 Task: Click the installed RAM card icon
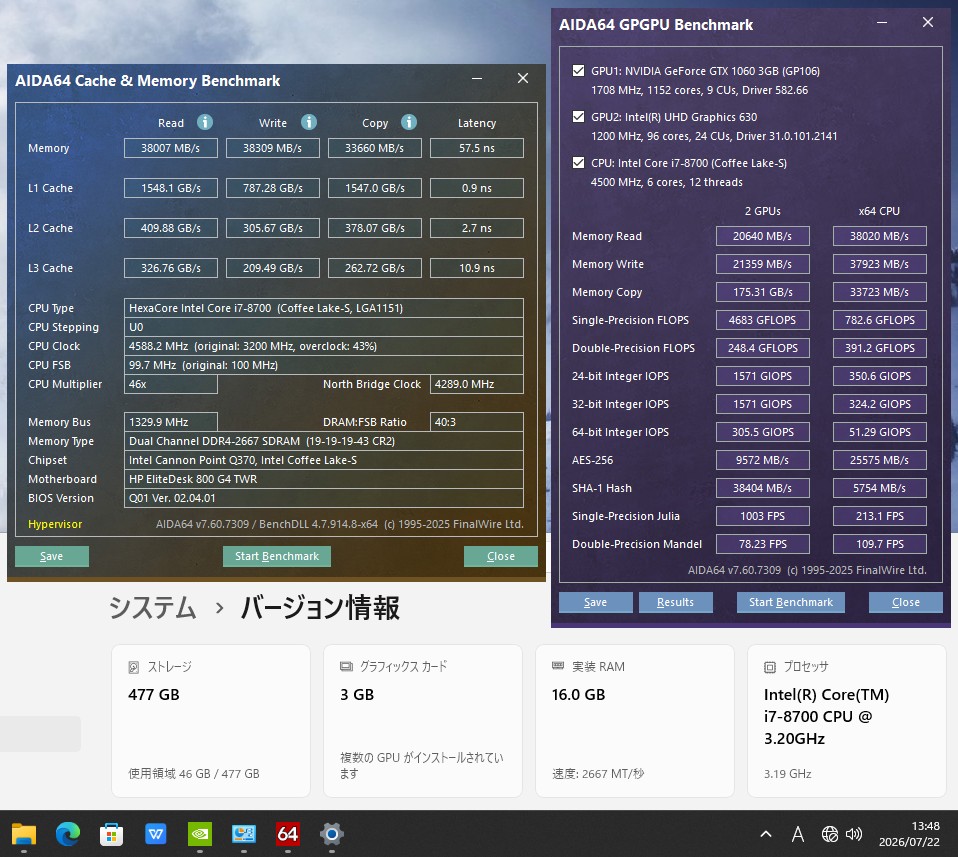click(x=558, y=666)
